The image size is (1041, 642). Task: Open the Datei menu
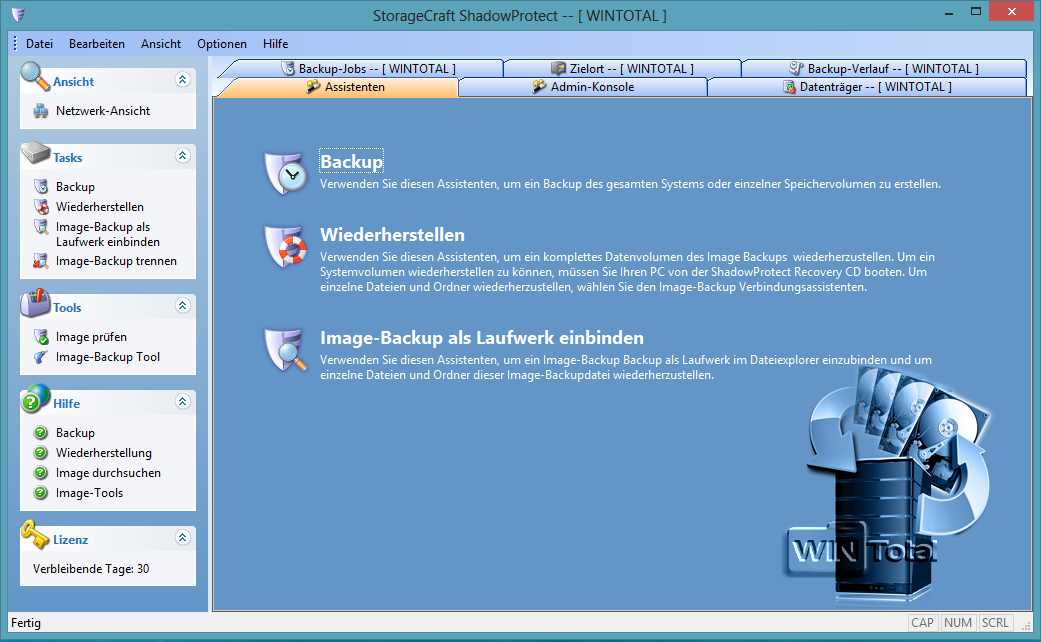pyautogui.click(x=39, y=44)
